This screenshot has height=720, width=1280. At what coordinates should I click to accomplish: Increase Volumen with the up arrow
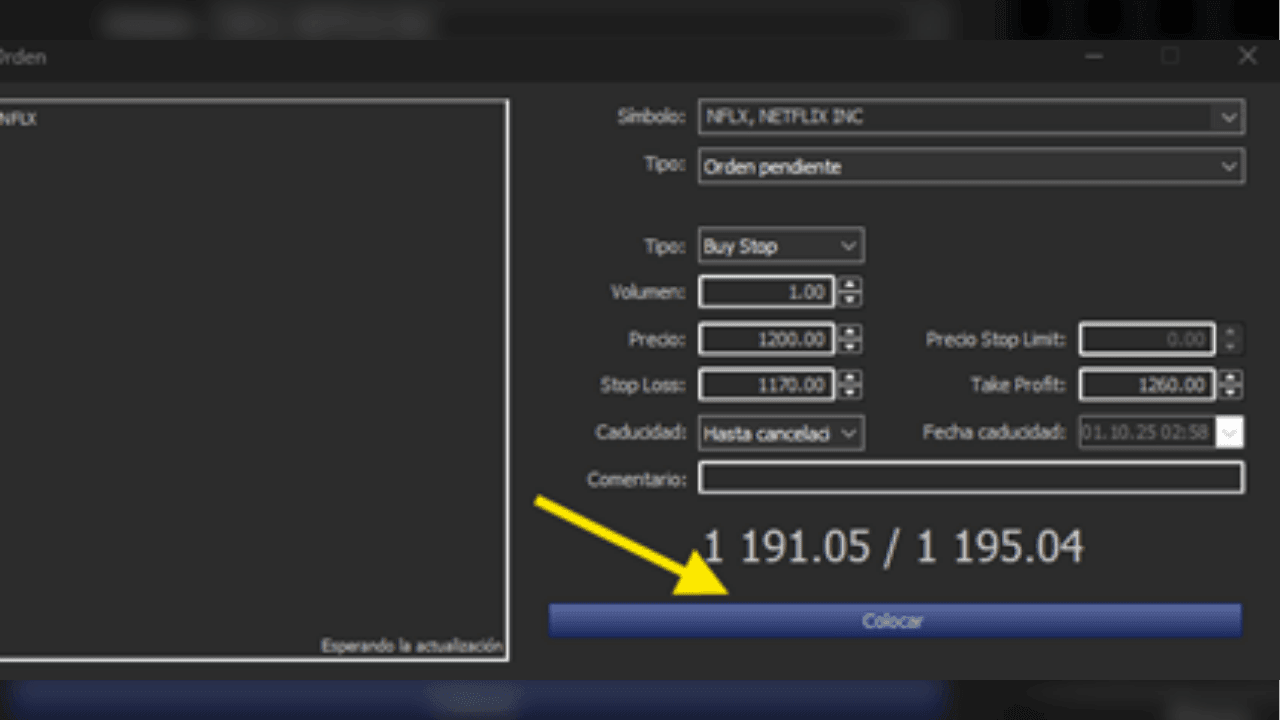coord(850,286)
